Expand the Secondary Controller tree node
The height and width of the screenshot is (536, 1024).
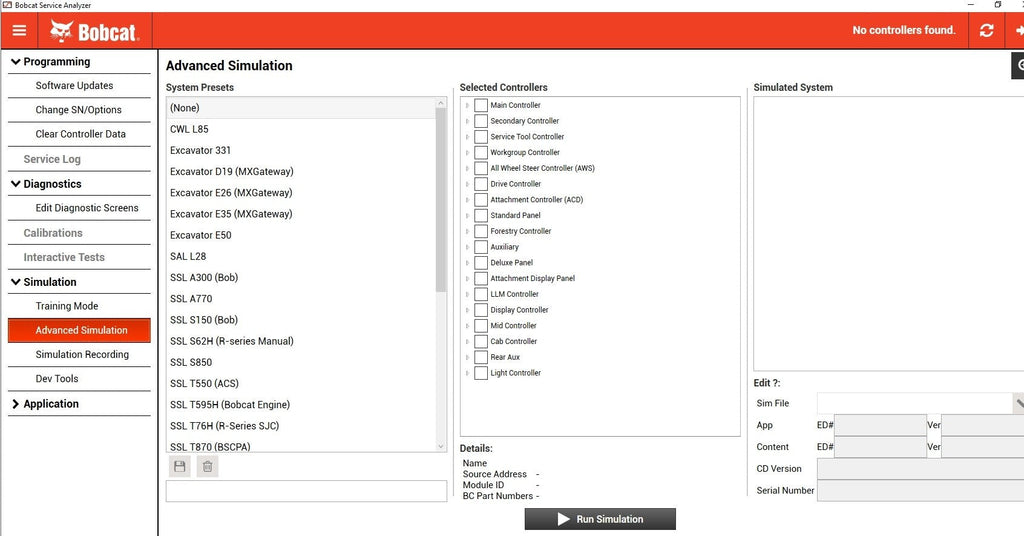467,121
